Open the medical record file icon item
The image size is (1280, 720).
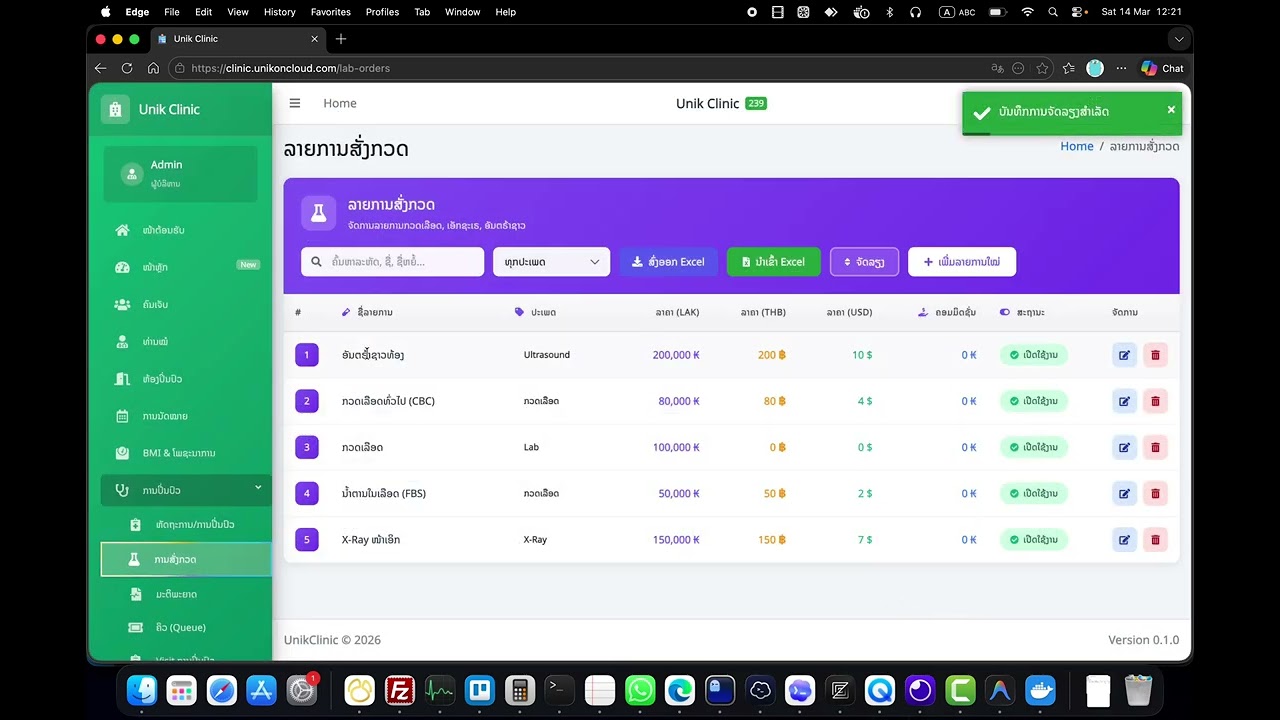(186, 594)
